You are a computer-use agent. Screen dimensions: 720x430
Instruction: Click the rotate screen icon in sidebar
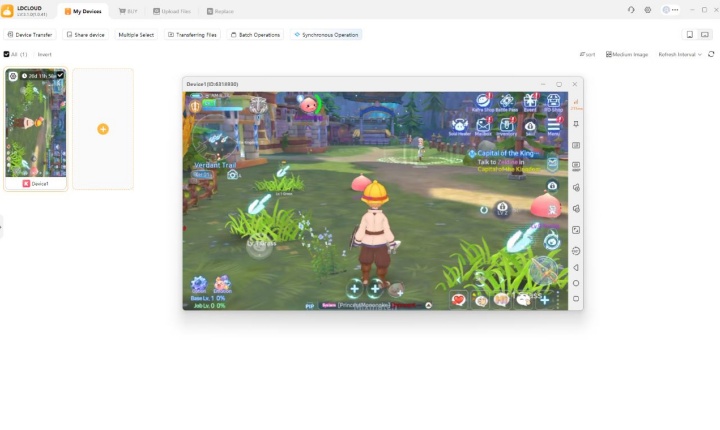[x=576, y=251]
